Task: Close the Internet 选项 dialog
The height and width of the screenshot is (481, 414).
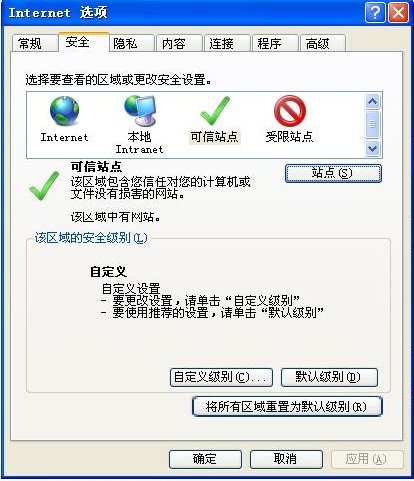Action: (x=398, y=13)
